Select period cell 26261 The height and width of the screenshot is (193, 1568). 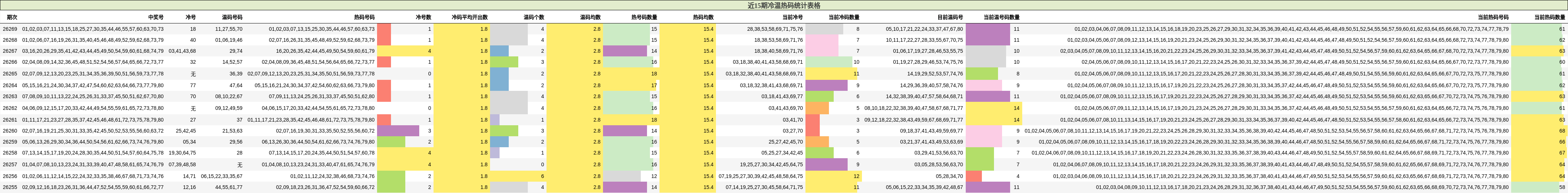point(10,119)
